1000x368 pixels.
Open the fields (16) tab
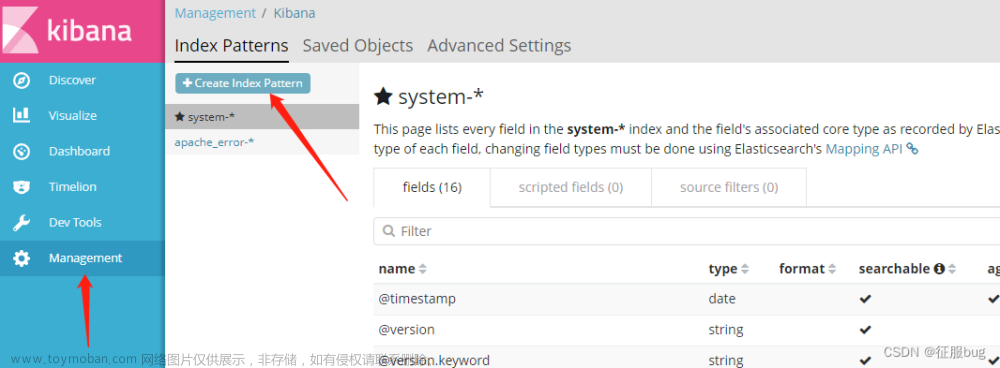click(432, 188)
